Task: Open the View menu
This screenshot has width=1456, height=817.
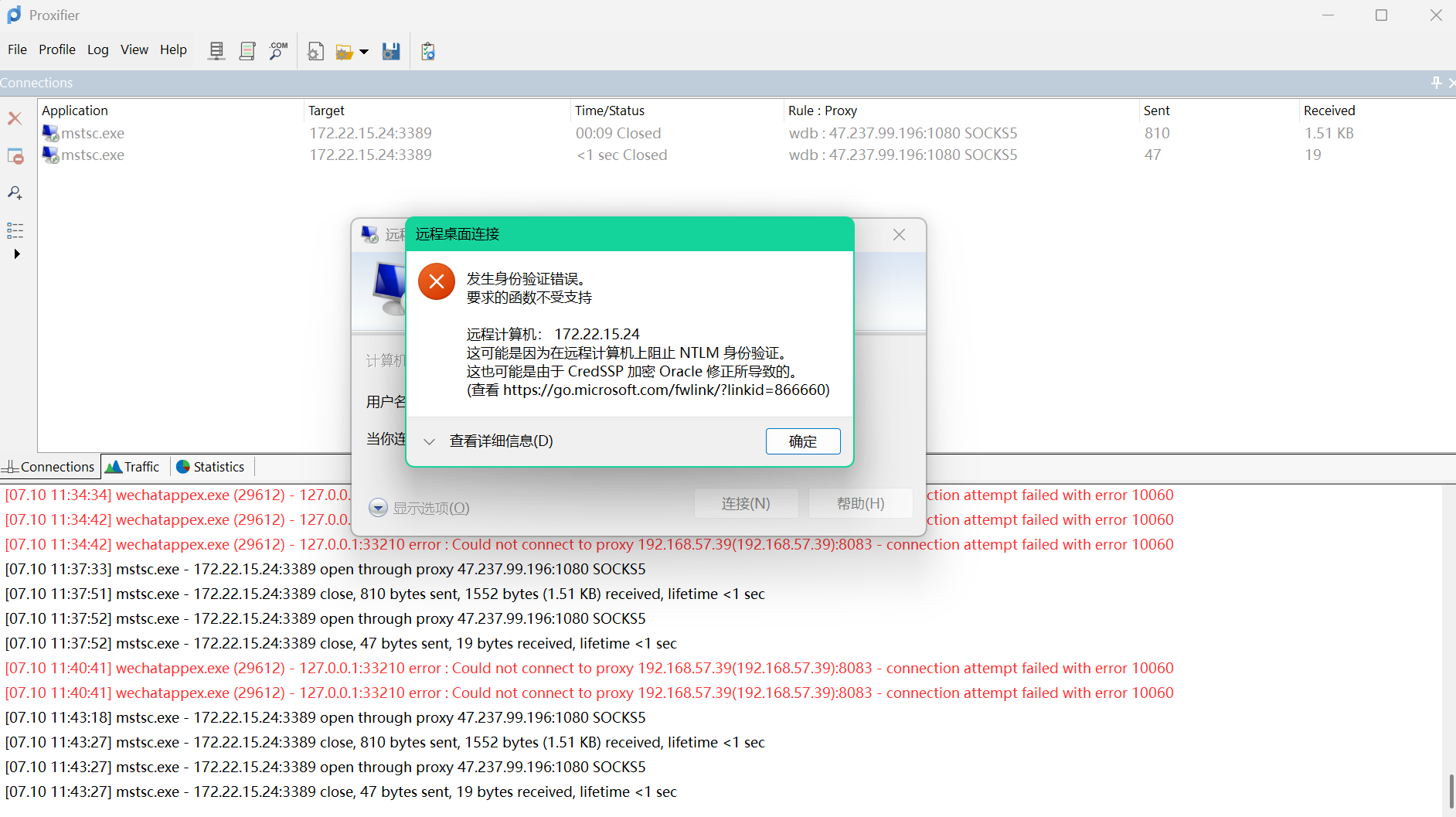Action: tap(134, 49)
